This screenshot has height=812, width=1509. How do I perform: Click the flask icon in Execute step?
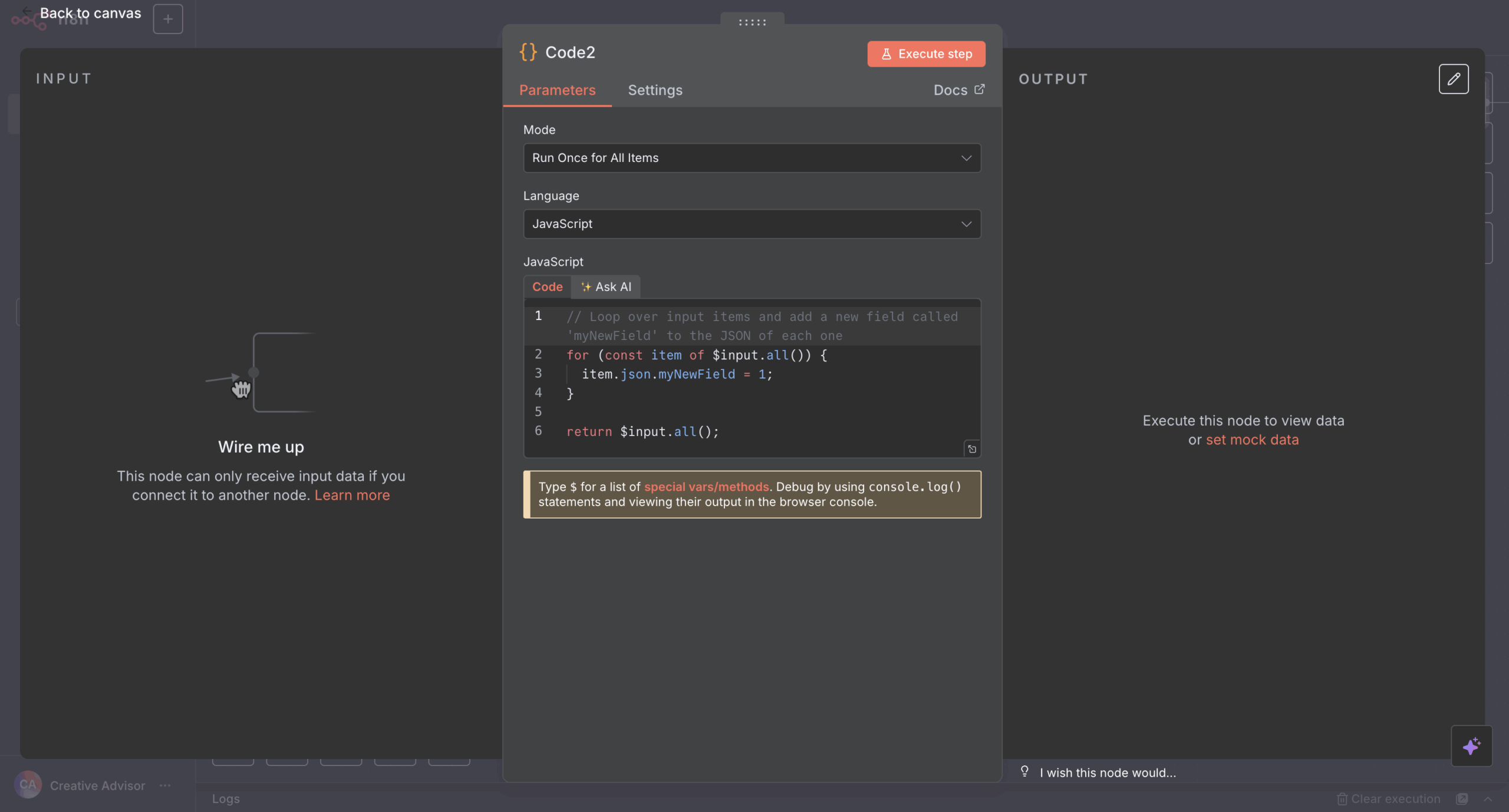[886, 54]
